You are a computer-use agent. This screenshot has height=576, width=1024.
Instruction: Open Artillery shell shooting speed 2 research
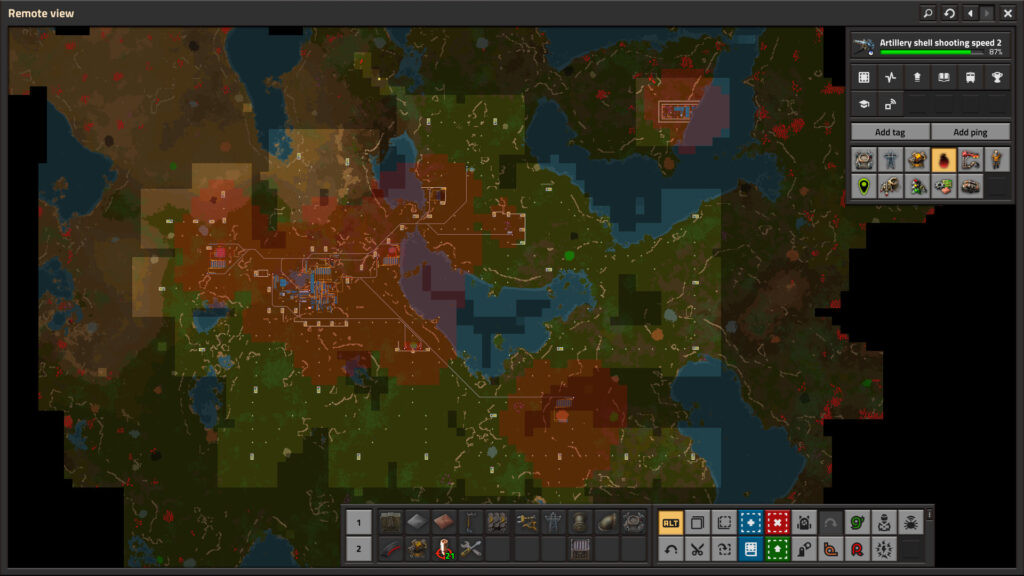point(930,45)
